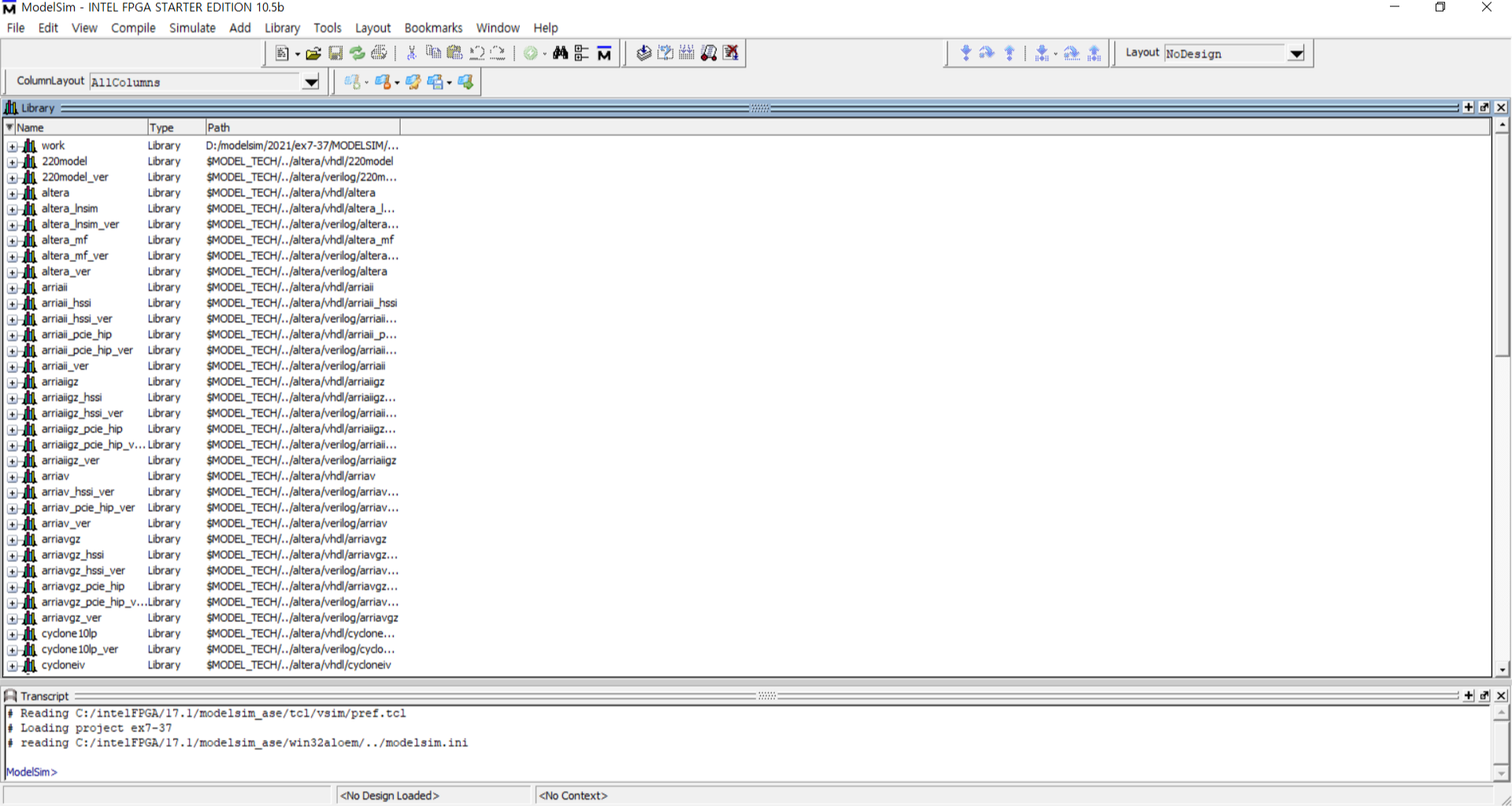Open the Layout NoDesign dropdown arrow
This screenshot has width=1512, height=806.
[x=1295, y=54]
